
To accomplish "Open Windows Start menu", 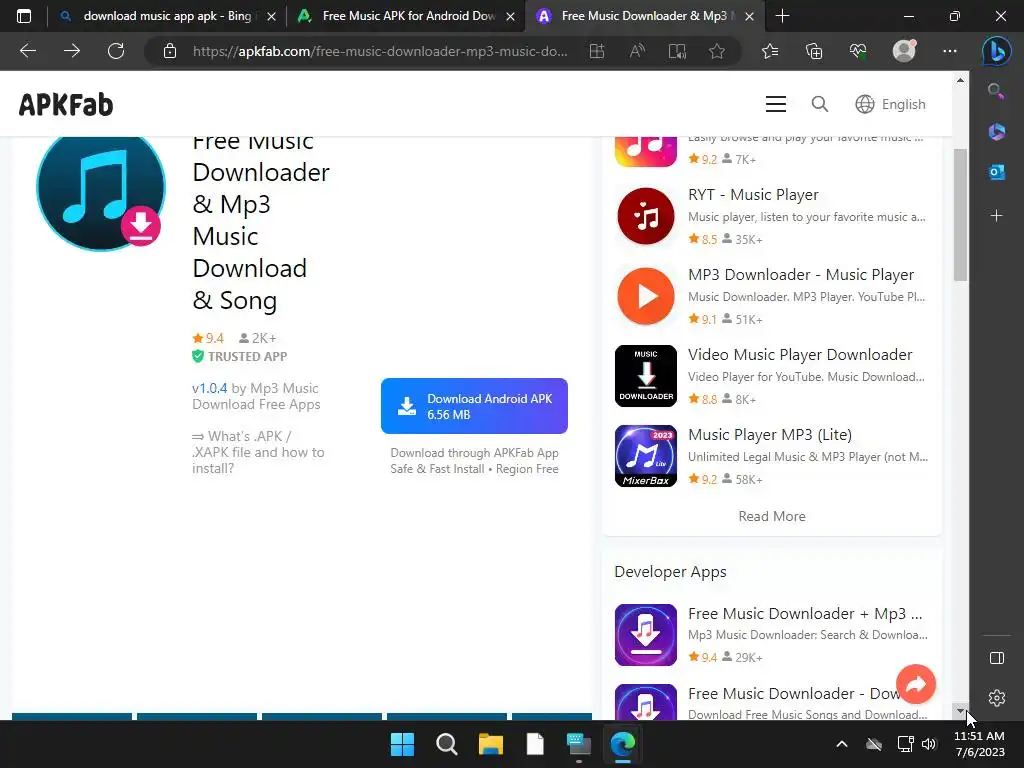I will (402, 744).
